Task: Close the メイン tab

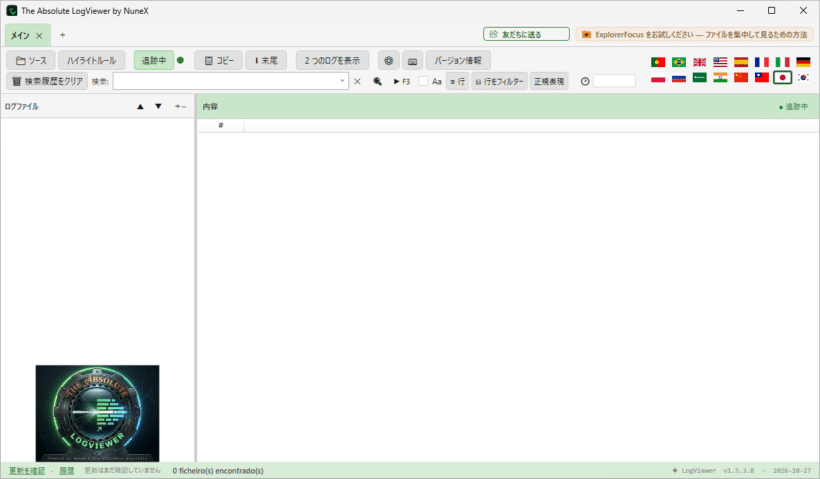Action: point(39,36)
